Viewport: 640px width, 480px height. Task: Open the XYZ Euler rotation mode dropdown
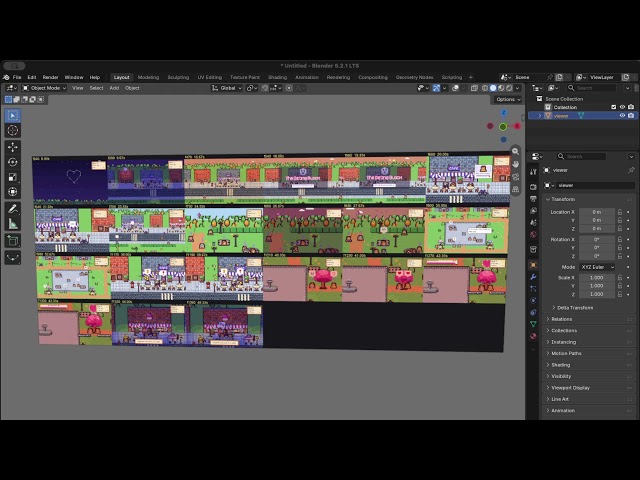[598, 267]
